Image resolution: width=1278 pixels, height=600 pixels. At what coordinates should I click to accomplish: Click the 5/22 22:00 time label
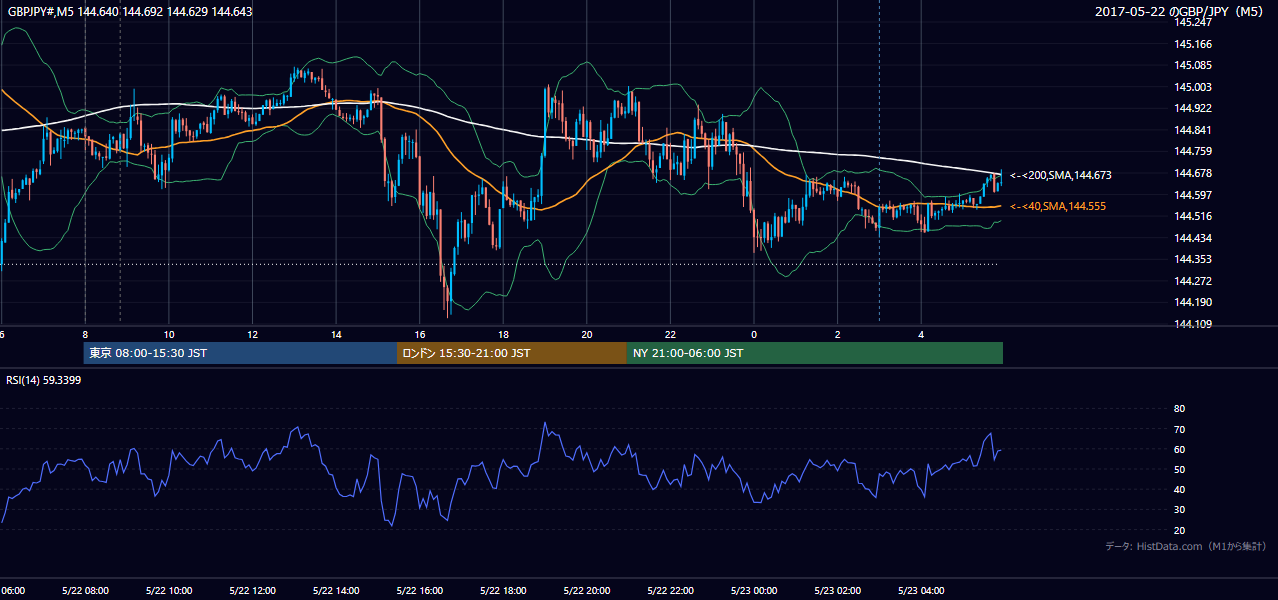[671, 590]
